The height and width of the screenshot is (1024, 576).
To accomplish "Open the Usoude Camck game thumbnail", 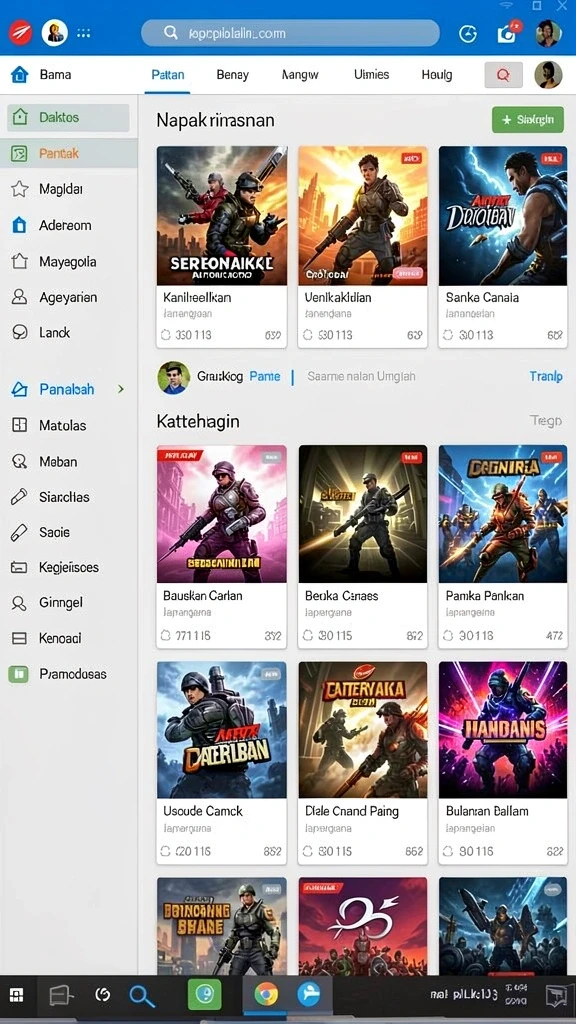I will coord(221,730).
